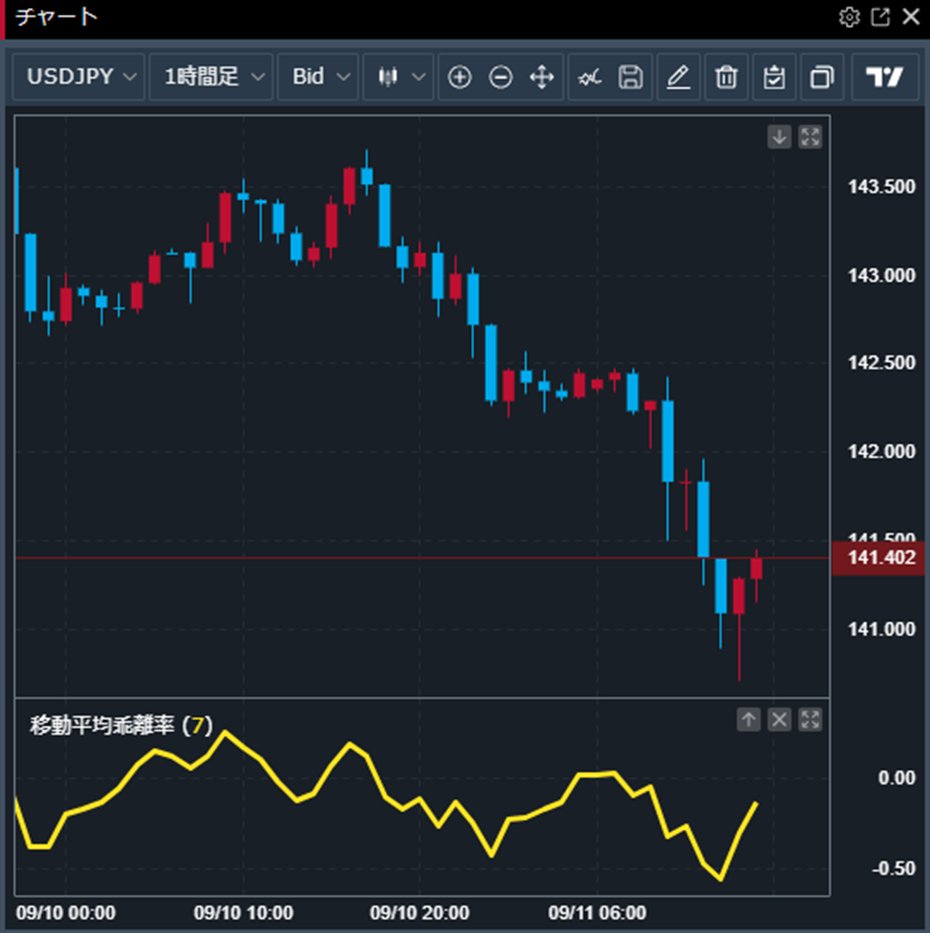The image size is (930, 933).
Task: Move main price pane down arrow
Action: pyautogui.click(x=779, y=137)
